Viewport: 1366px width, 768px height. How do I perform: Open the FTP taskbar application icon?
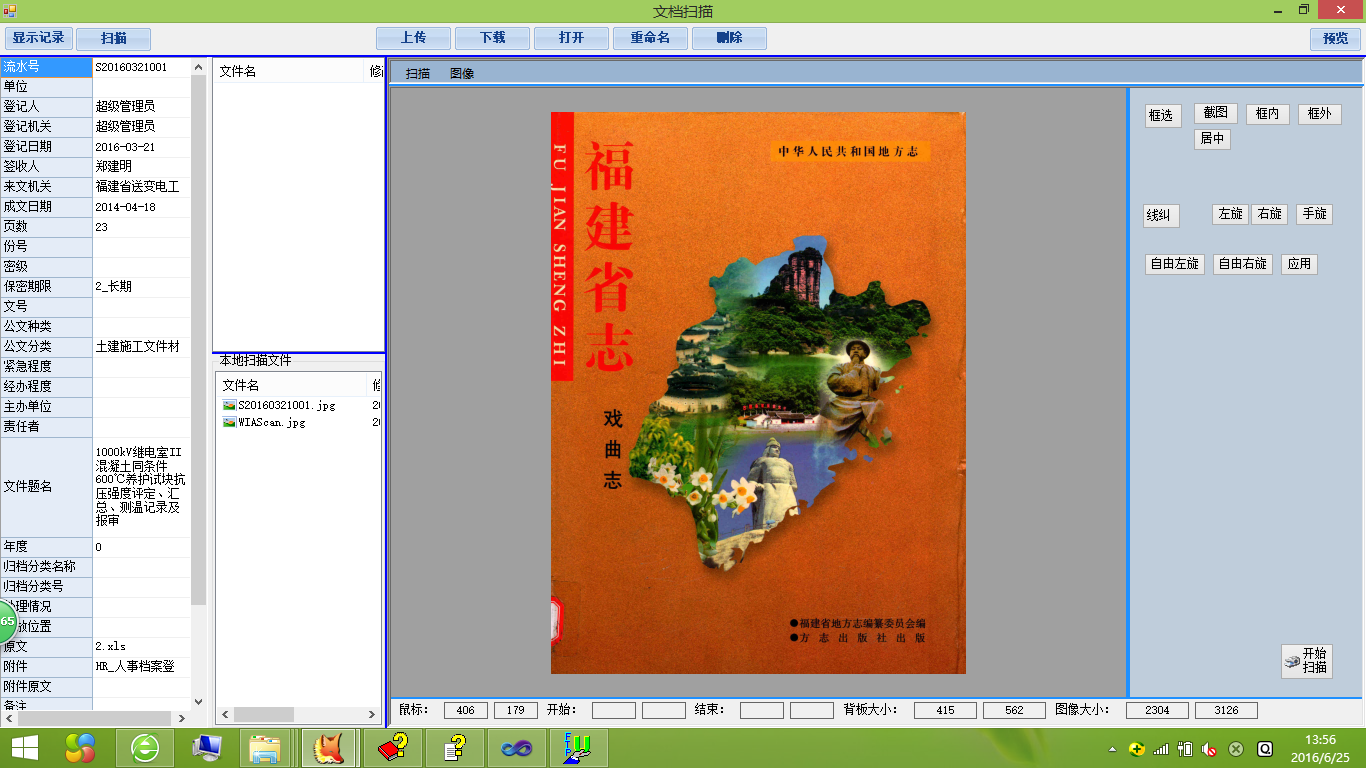coord(578,748)
